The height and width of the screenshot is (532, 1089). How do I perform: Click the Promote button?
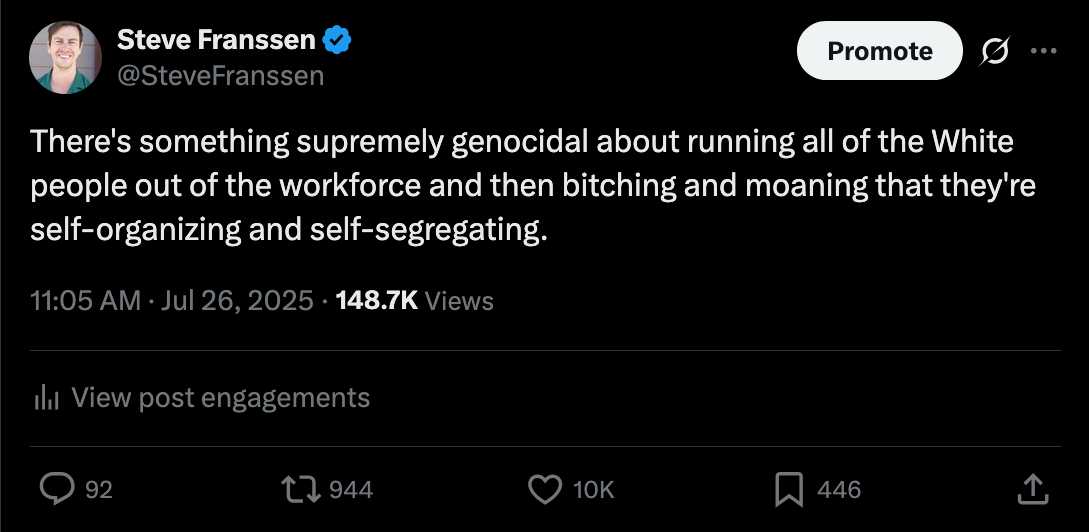[x=879, y=51]
